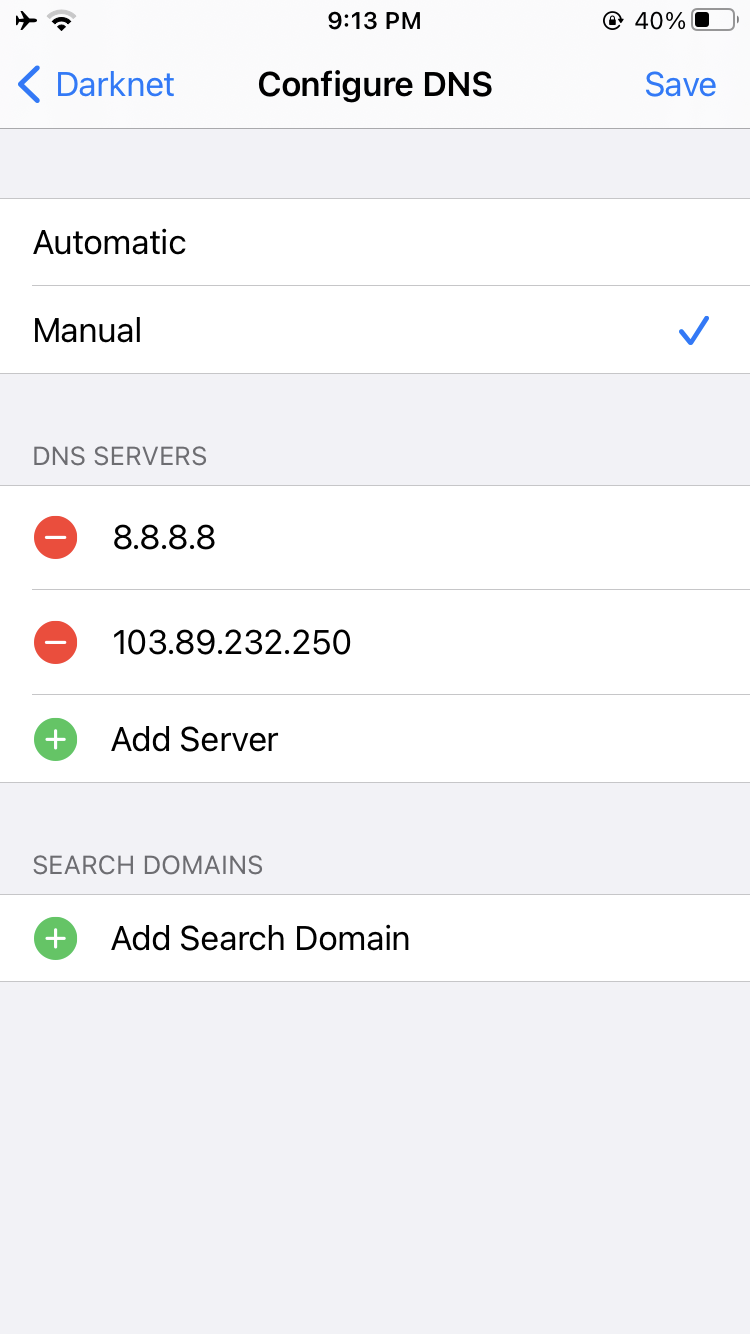This screenshot has height=1334, width=750.
Task: Add a new DNS server
Action: (x=375, y=739)
